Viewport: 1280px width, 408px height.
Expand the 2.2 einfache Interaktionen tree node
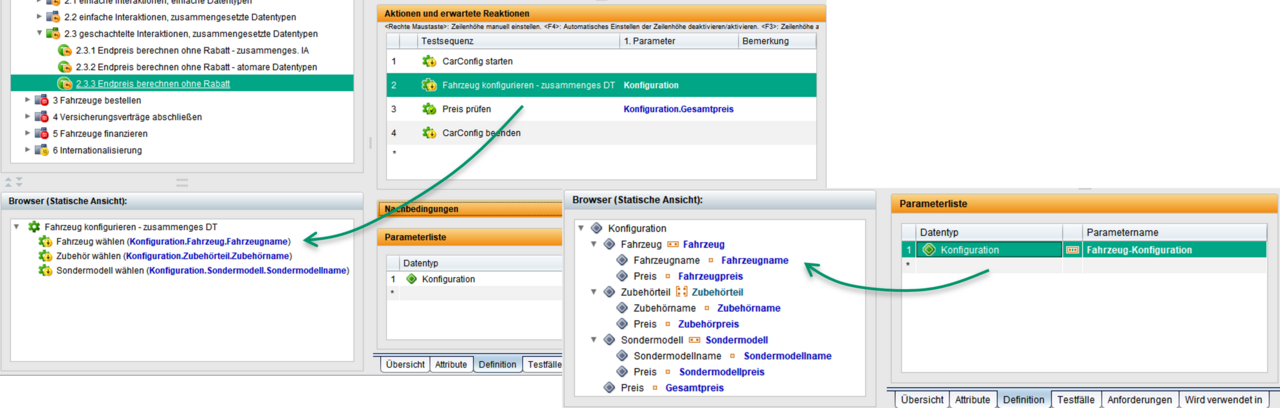[39, 16]
